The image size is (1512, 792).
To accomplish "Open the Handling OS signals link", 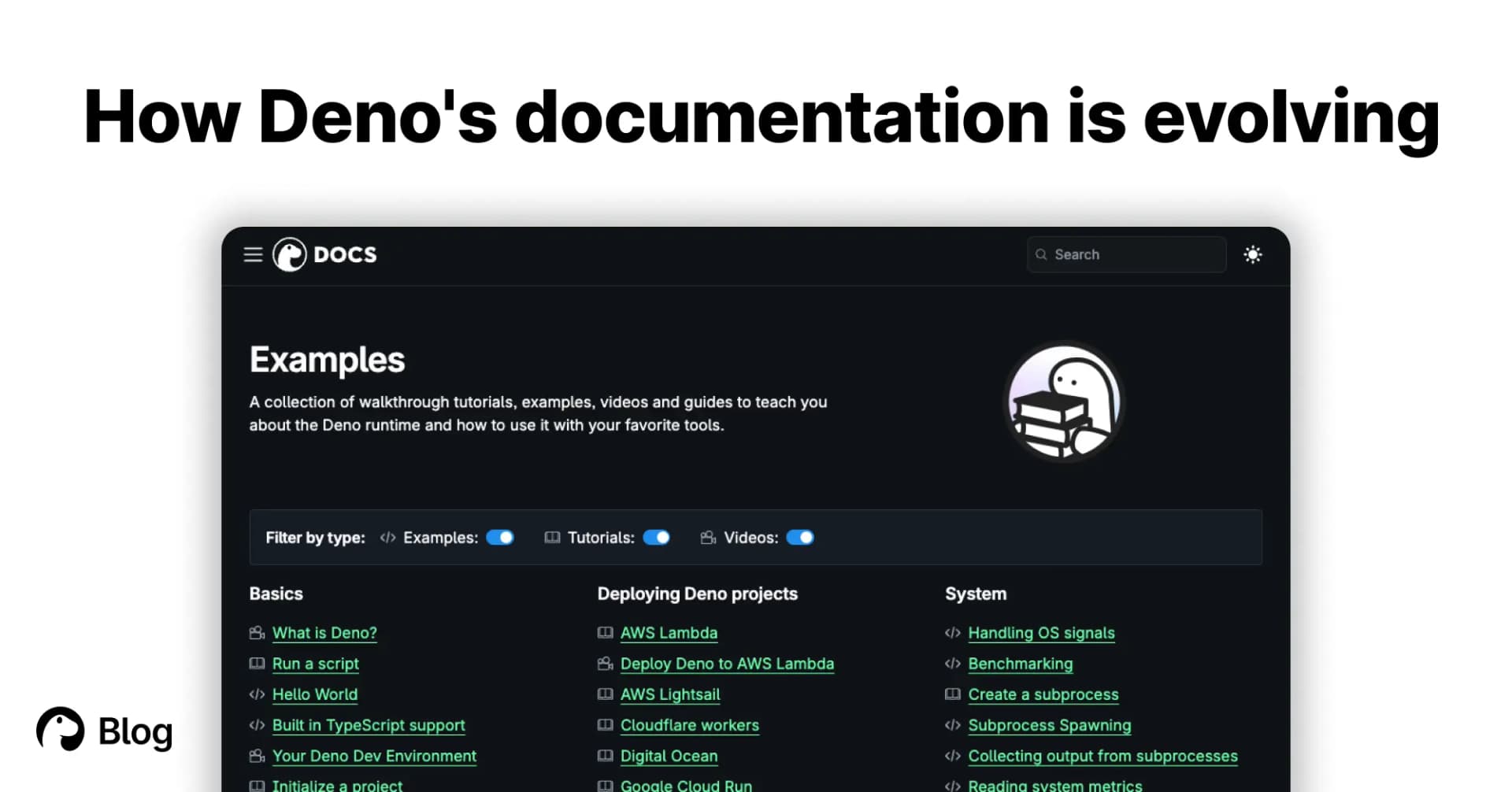I will point(1041,632).
